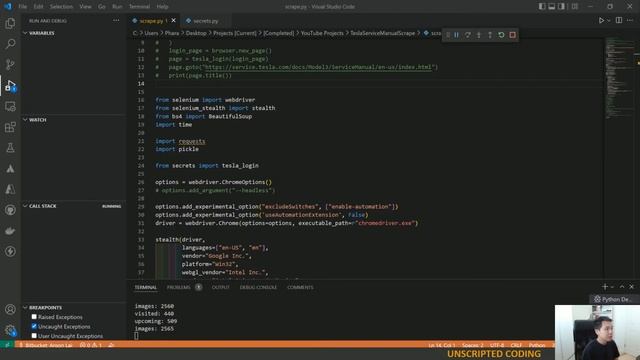Open the Testing flask view
640x360 pixels.
[x=10, y=148]
